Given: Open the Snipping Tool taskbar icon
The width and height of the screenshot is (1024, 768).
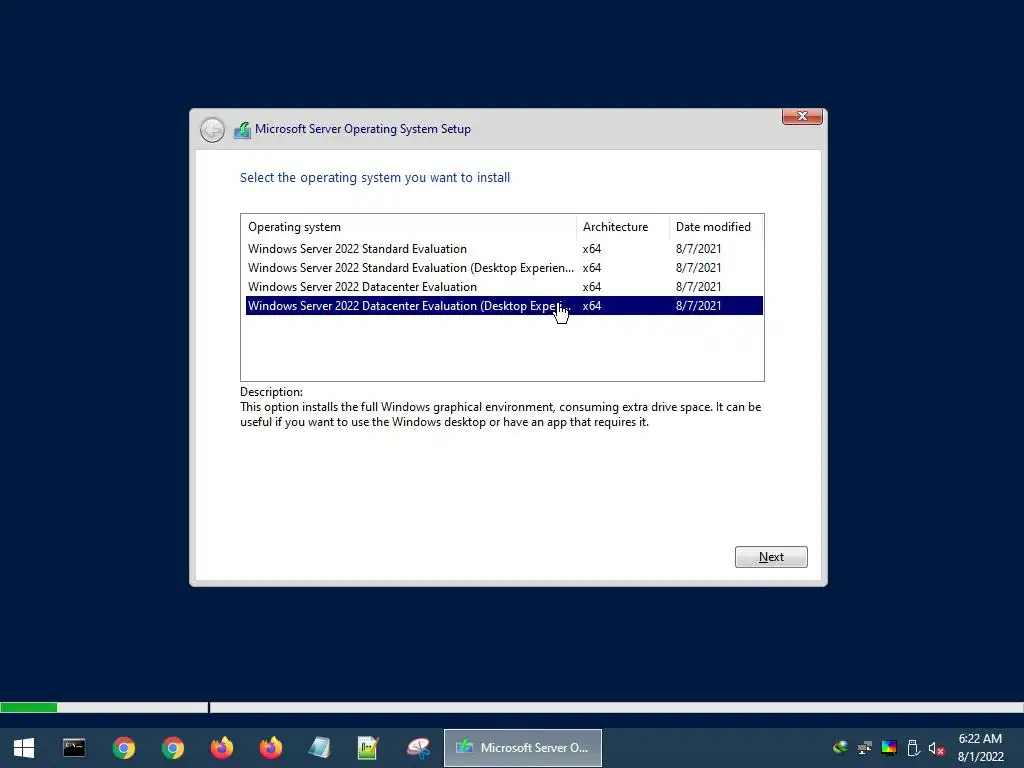Looking at the screenshot, I should coord(418,748).
